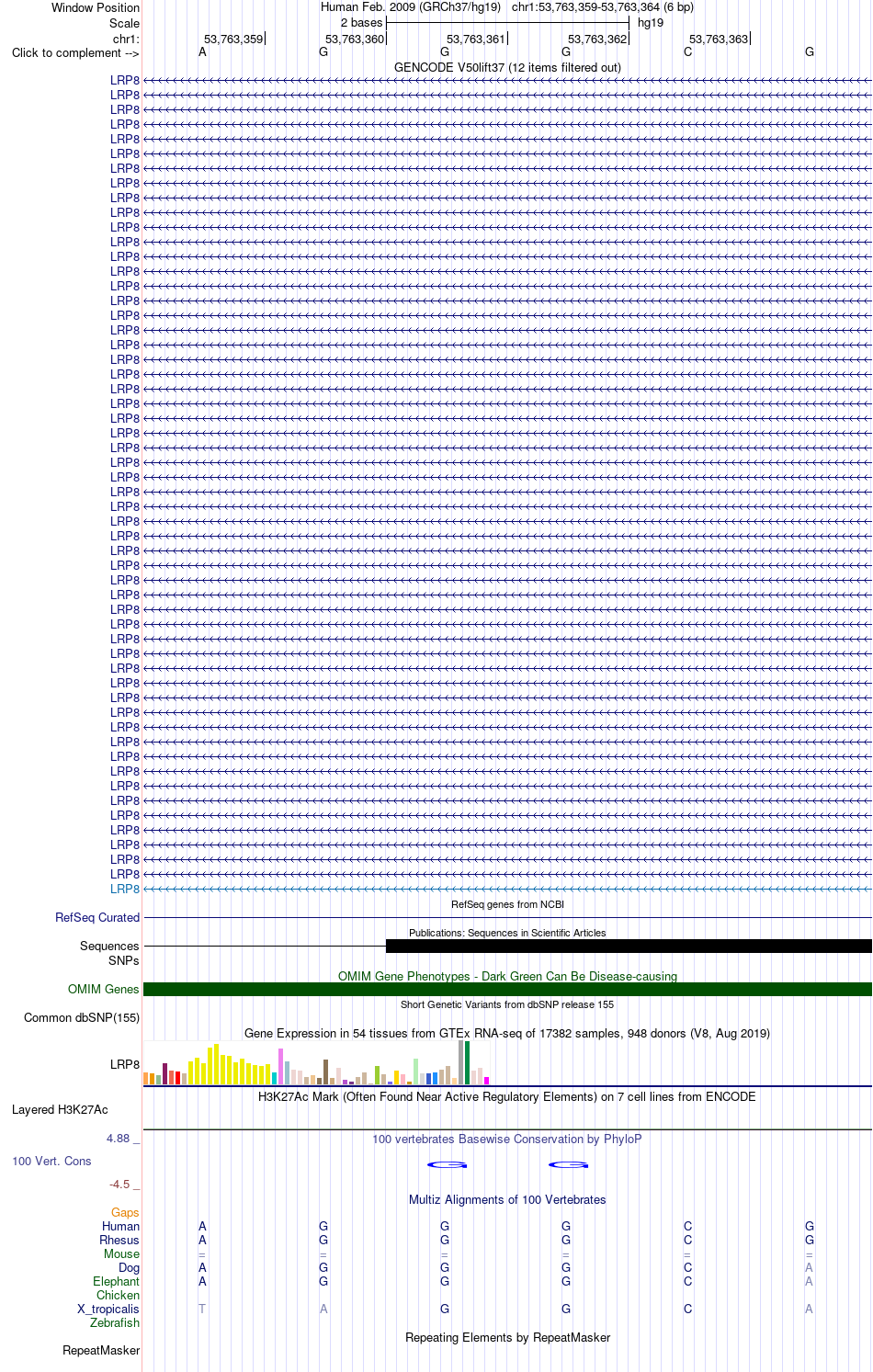Open the RepeatMasker track label
This screenshot has height=1372, width=873.
pos(101,1350)
